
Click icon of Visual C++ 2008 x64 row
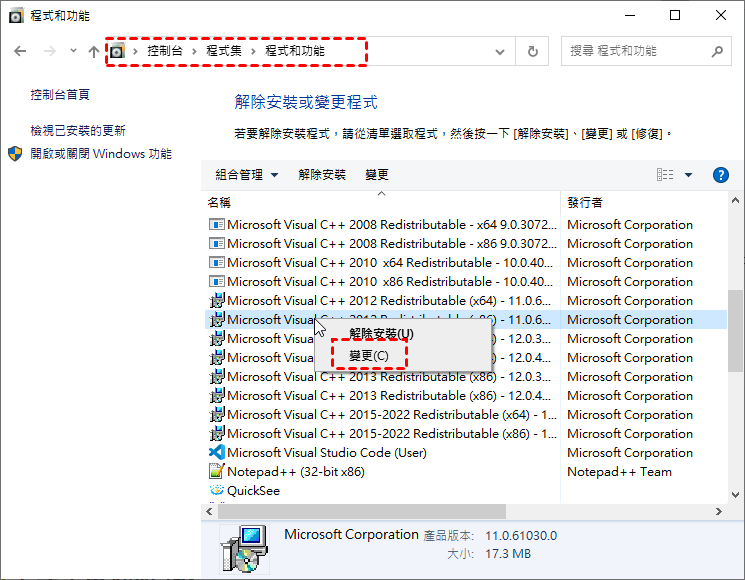click(x=217, y=224)
